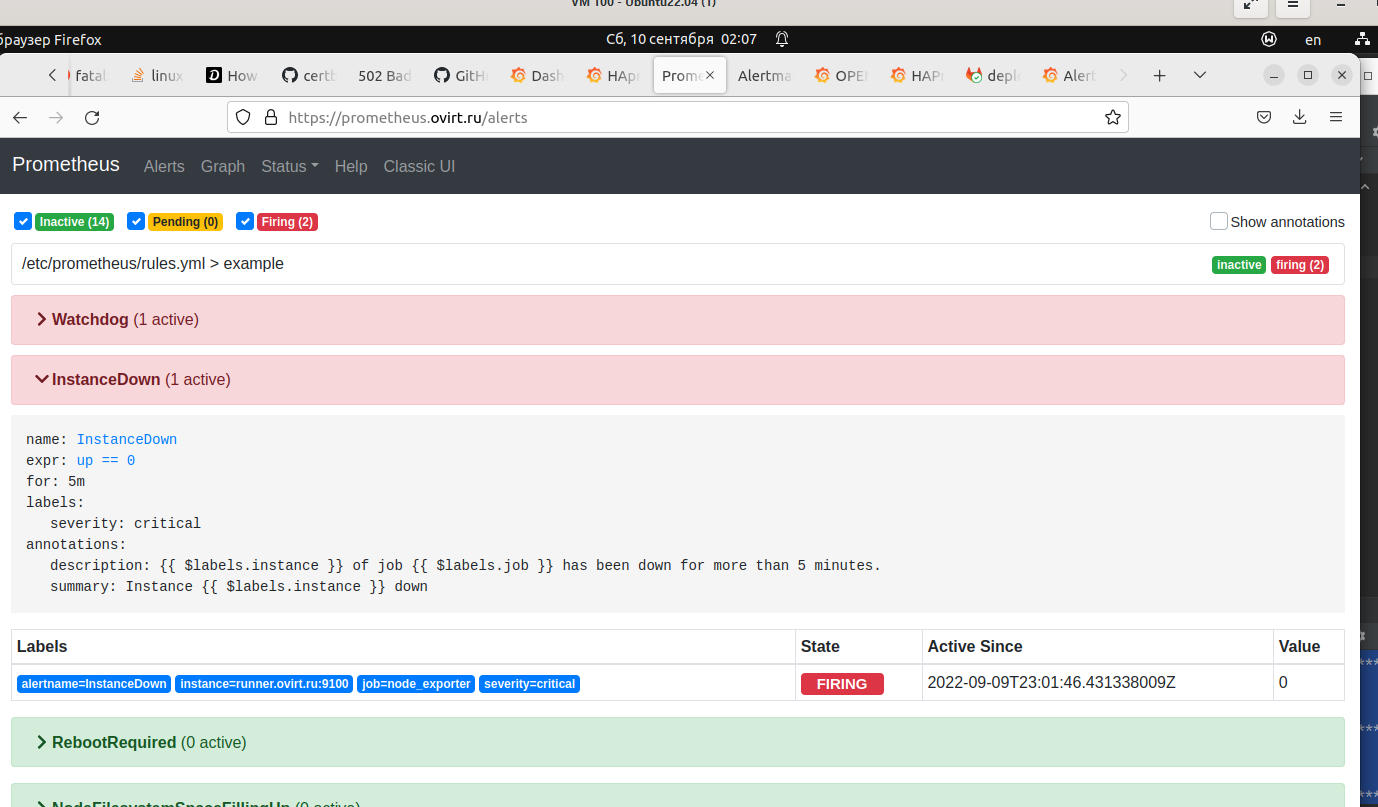Click the Prometheus brand link

point(66,165)
